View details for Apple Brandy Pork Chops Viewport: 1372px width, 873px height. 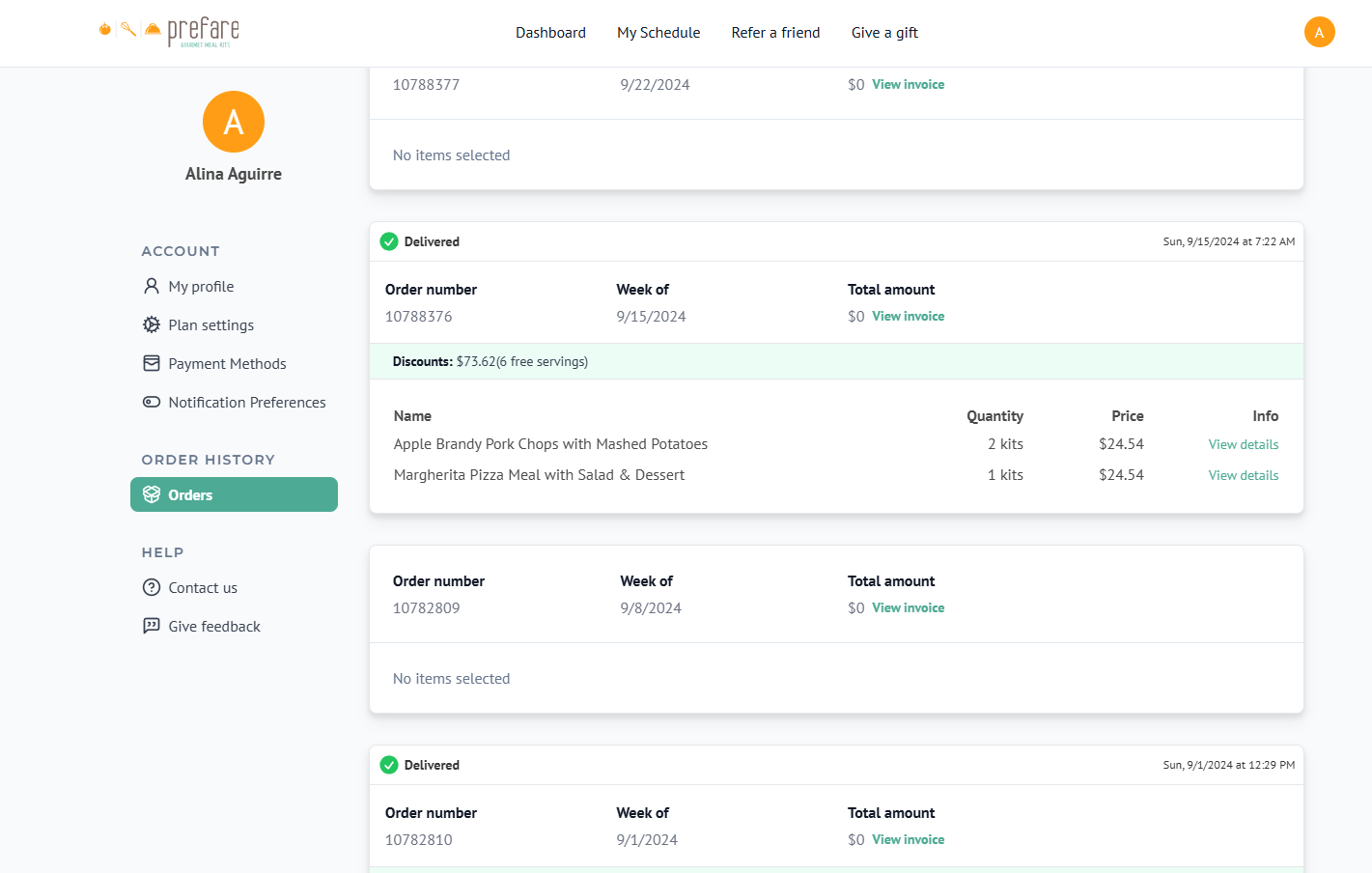(x=1243, y=444)
